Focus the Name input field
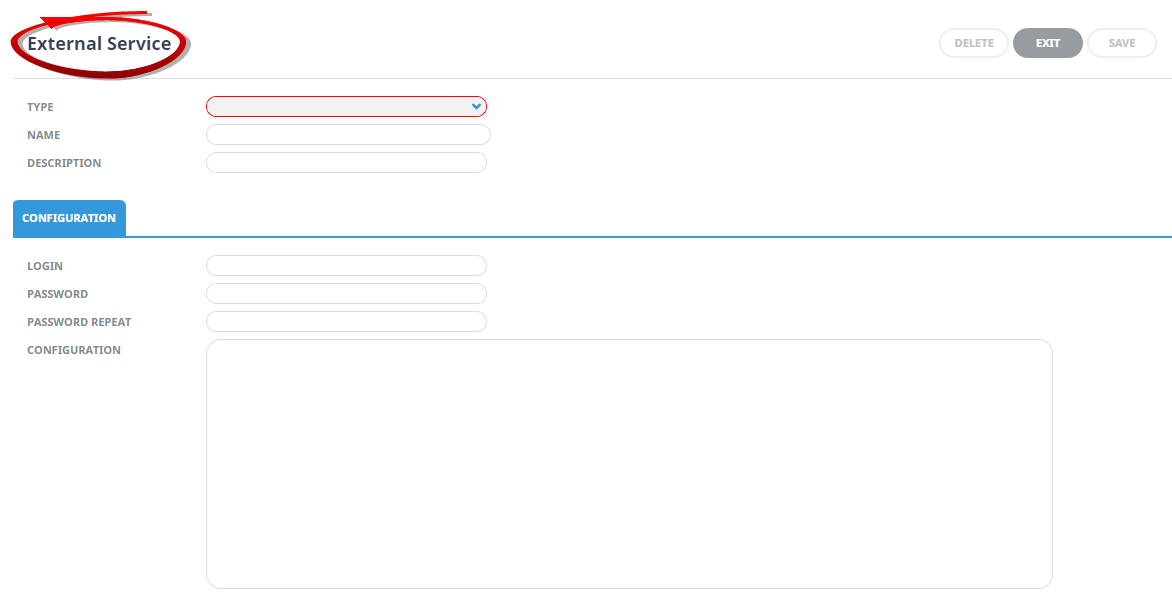This screenshot has width=1172, height=595. point(348,135)
